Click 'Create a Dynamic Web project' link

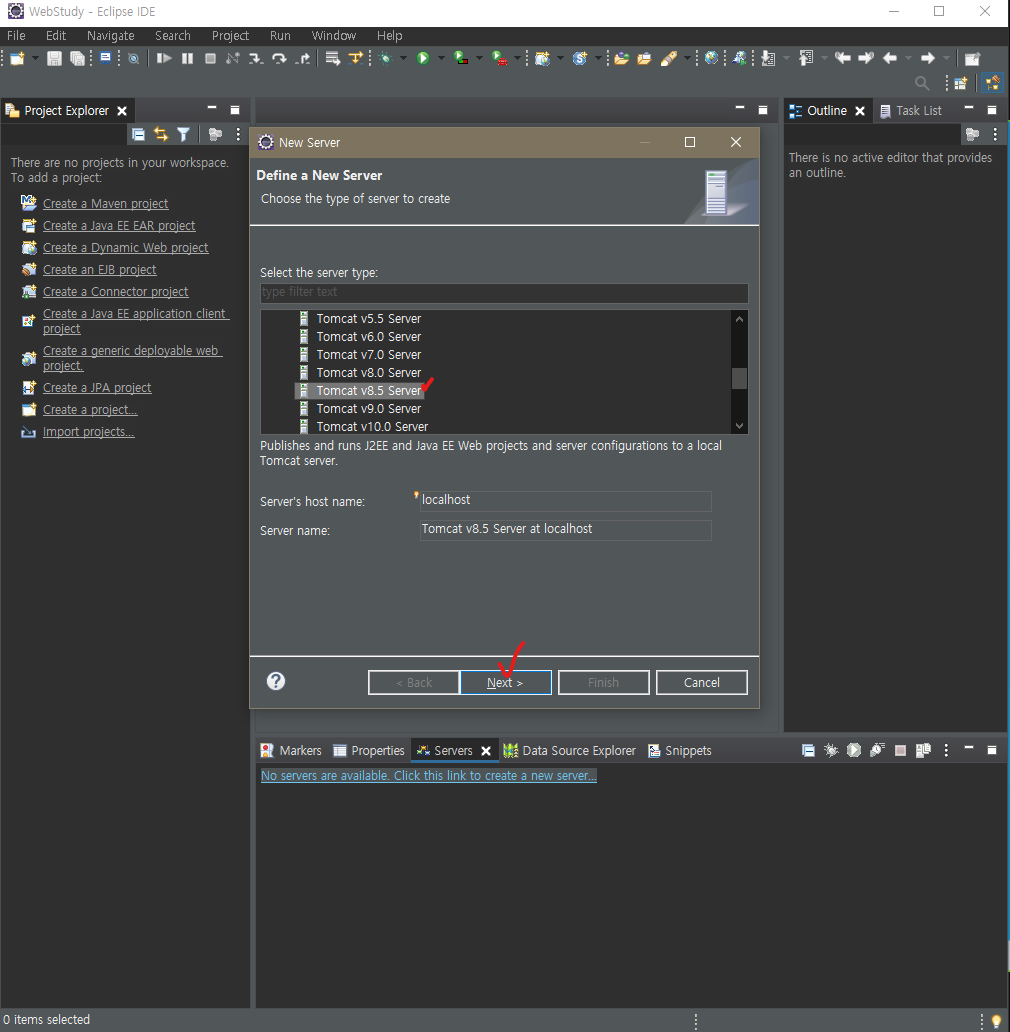(x=125, y=247)
